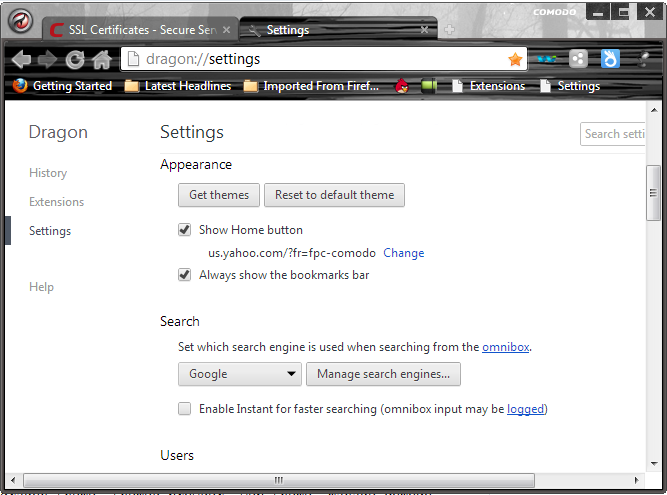667x495 pixels.
Task: Open the Imported From Firefox folder
Action: pyautogui.click(x=311, y=86)
